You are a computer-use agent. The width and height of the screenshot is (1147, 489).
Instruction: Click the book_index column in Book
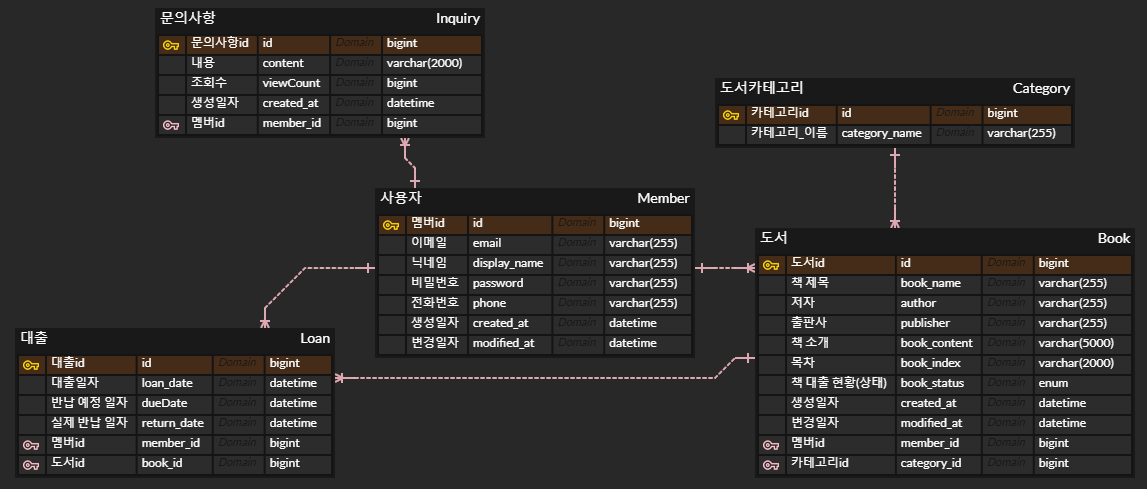(939, 363)
